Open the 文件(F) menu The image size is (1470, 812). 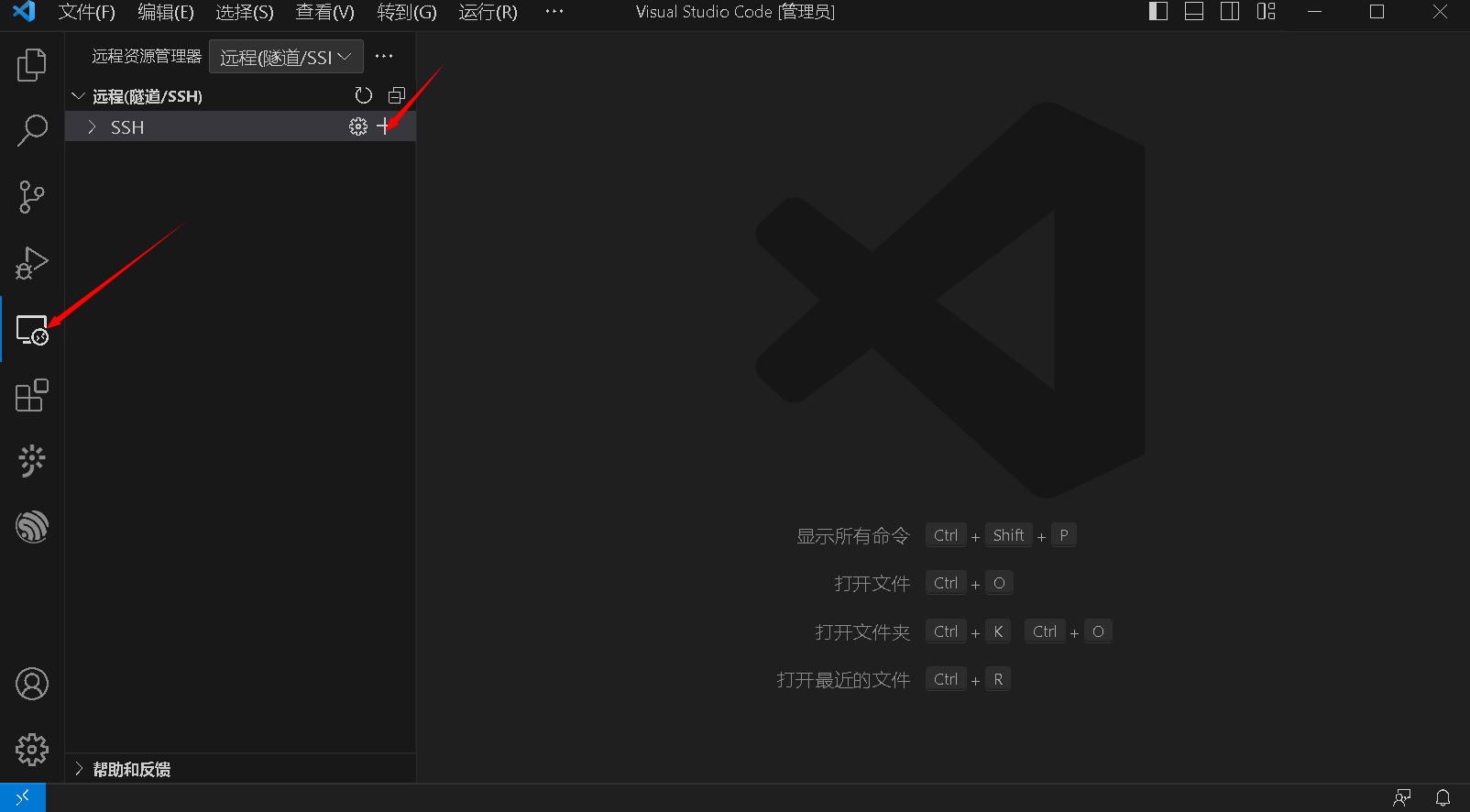(x=87, y=12)
